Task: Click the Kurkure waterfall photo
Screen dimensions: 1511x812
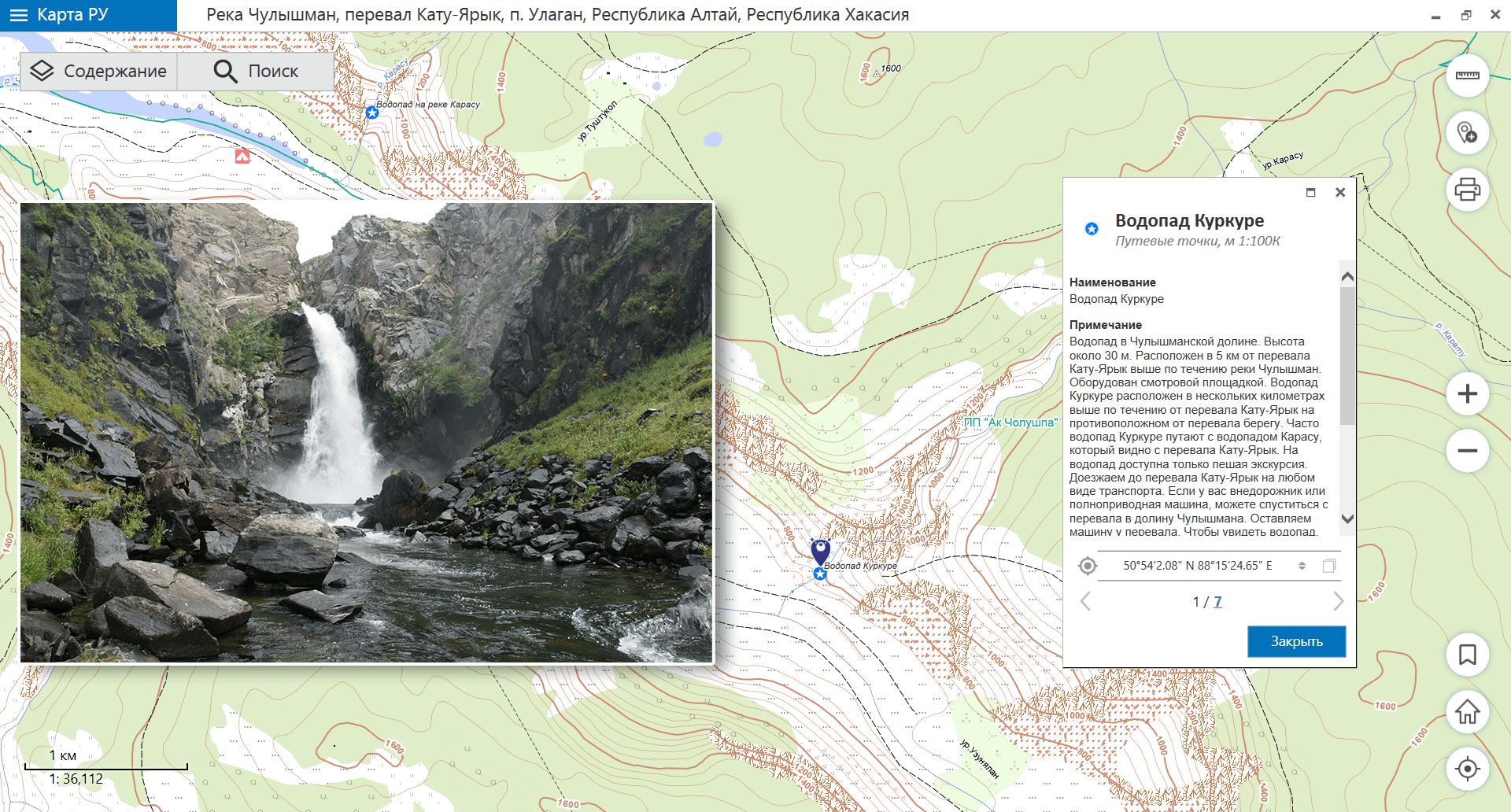Action: (x=367, y=433)
